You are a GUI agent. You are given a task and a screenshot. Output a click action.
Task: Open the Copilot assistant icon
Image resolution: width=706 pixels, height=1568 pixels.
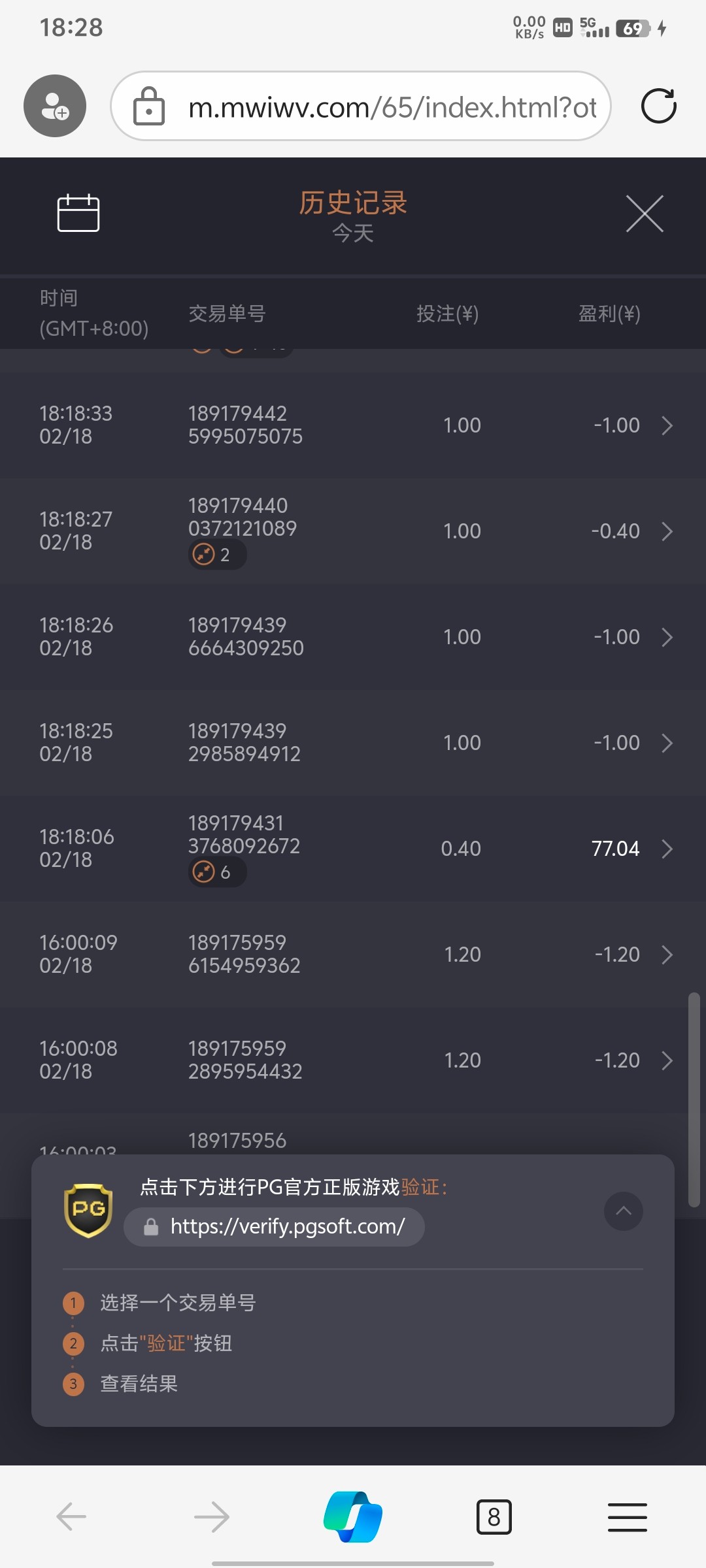click(x=353, y=1516)
